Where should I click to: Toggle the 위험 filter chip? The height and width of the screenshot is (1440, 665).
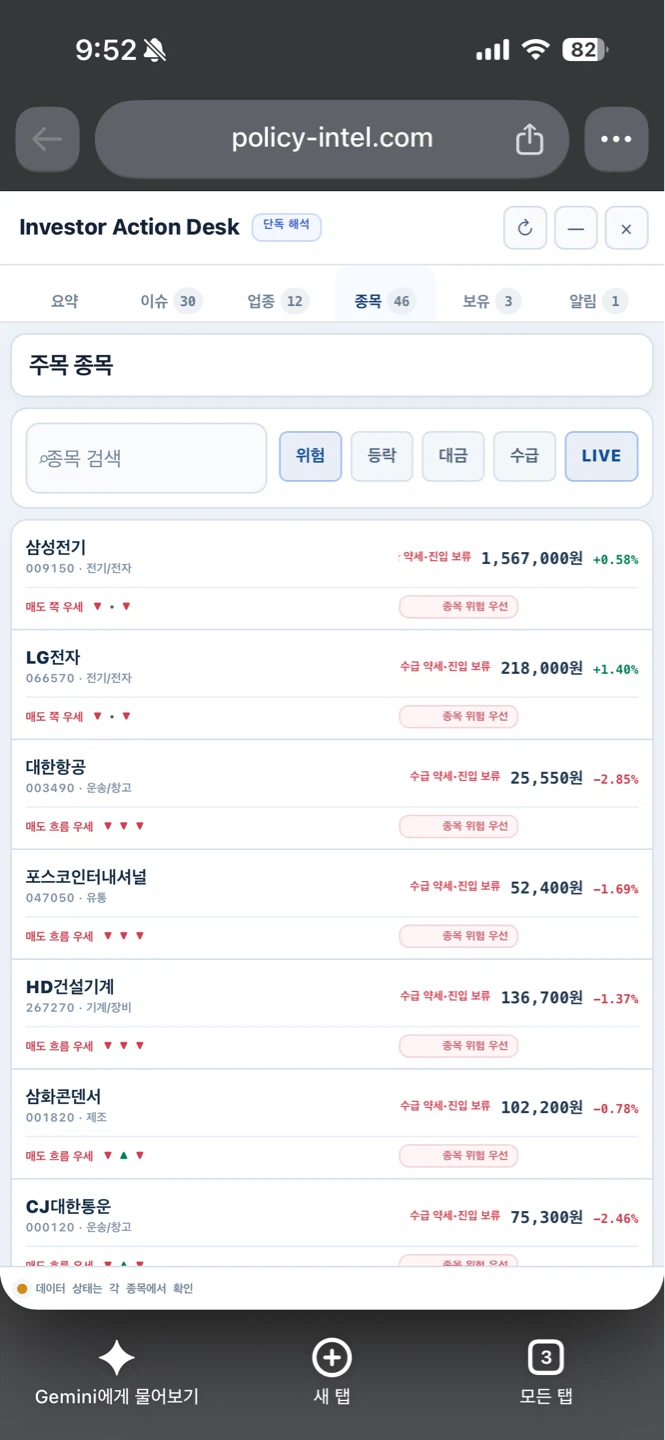click(x=310, y=456)
